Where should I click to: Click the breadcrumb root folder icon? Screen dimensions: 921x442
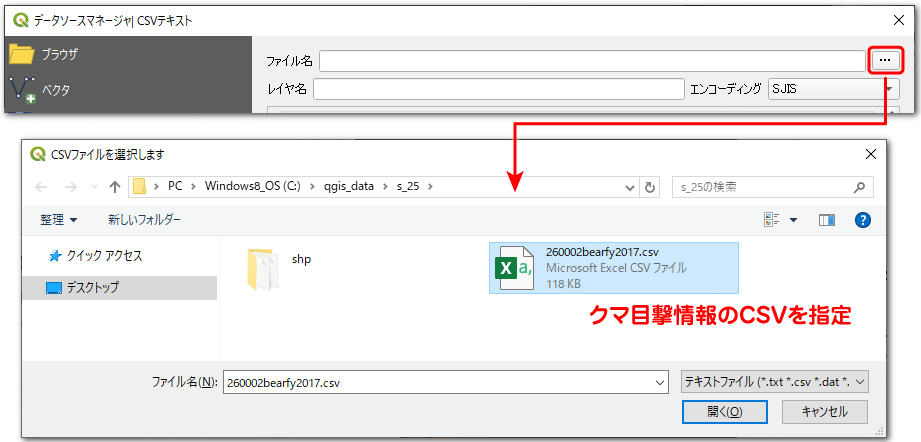pyautogui.click(x=139, y=187)
